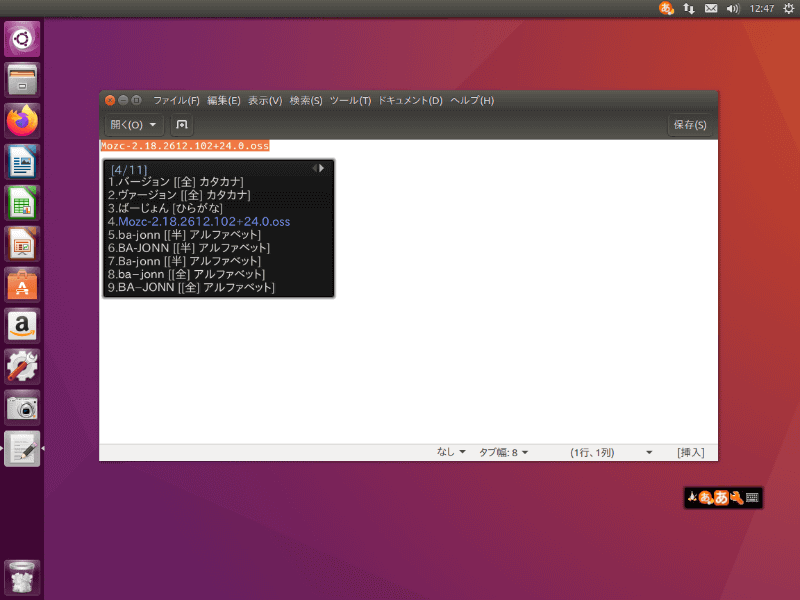Viewport: 800px width, 600px height.
Task: Click the fcitx penguin icon in input panel
Action: (691, 497)
